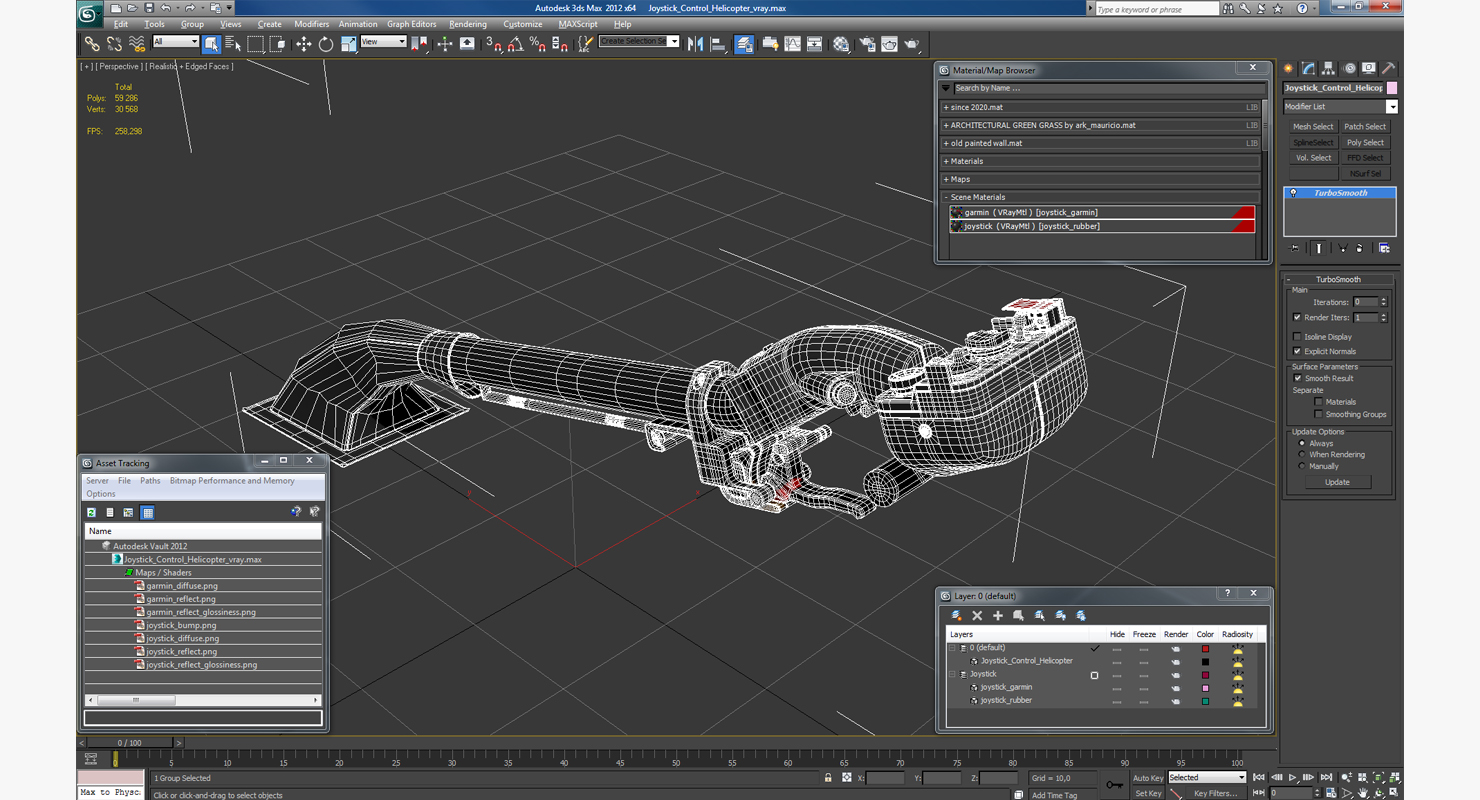Click the Mirror tool icon

tap(696, 44)
